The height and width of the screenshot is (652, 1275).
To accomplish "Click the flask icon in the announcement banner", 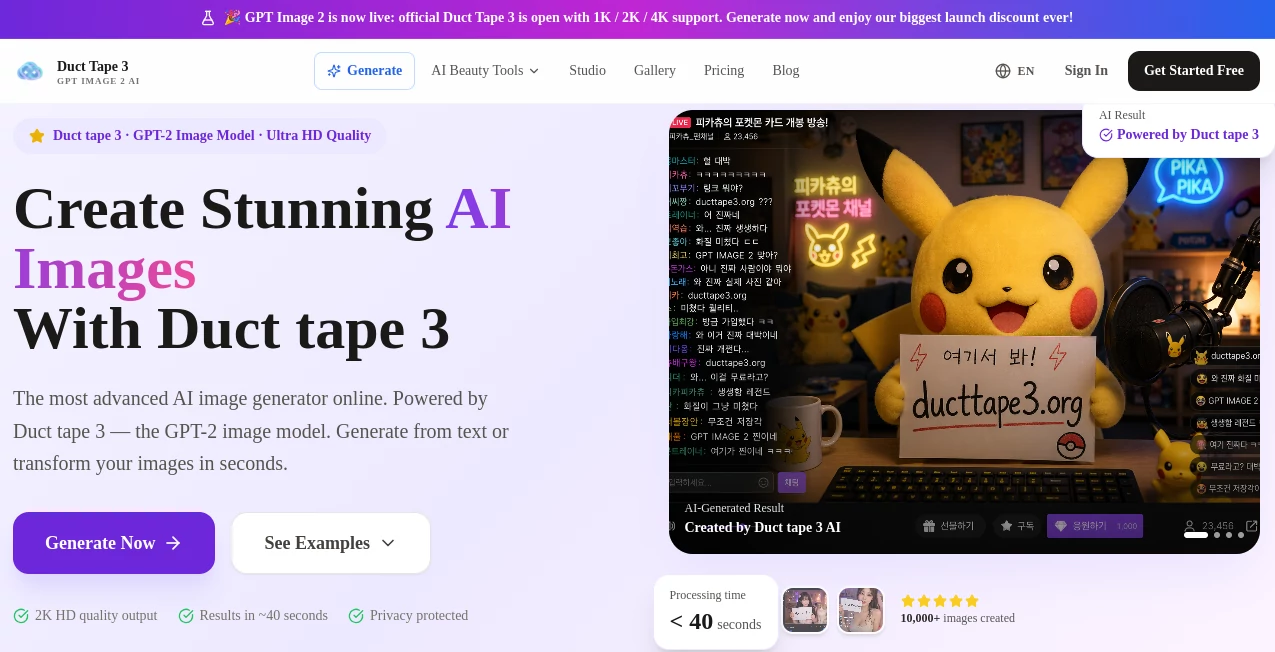I will (208, 18).
